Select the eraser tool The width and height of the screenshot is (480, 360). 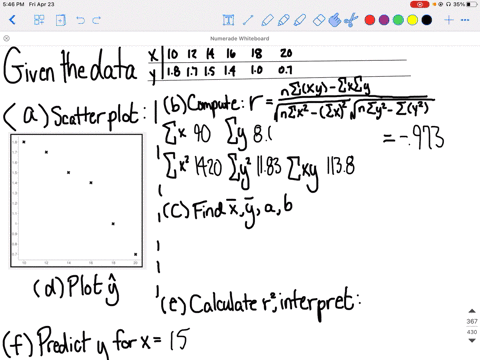coord(319,20)
